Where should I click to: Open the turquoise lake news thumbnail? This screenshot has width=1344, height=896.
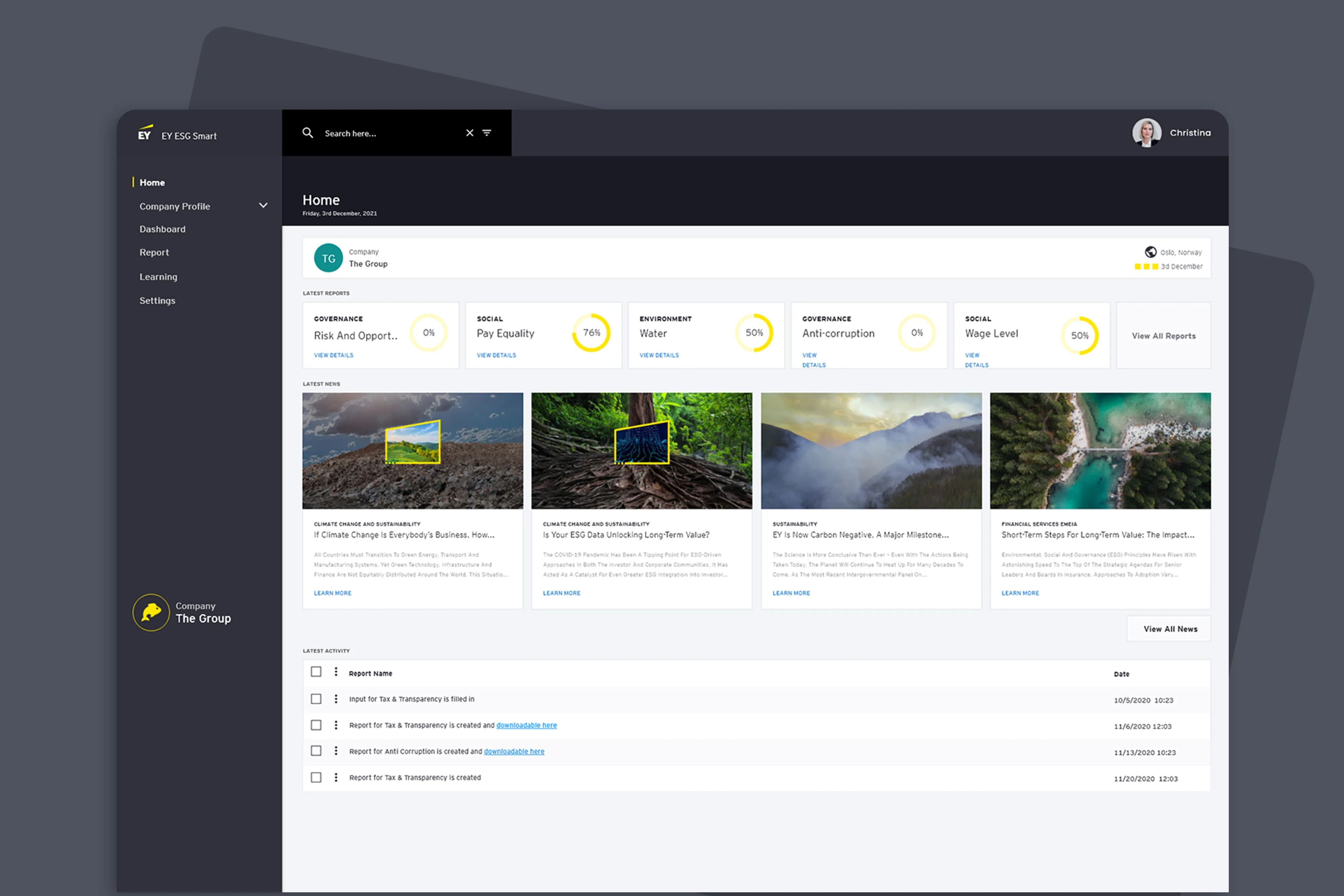[x=1100, y=450]
